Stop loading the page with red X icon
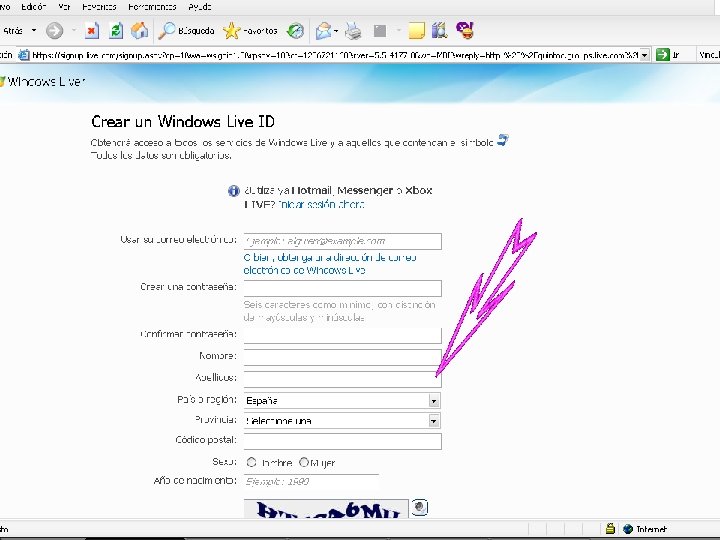Screen dimensions: 720x540 [92, 31]
